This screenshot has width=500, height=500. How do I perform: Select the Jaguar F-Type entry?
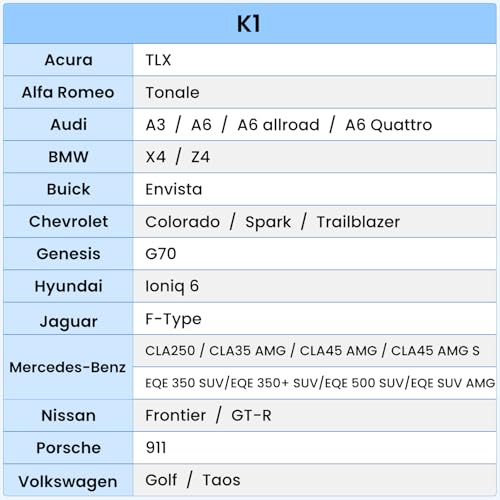[173, 319]
